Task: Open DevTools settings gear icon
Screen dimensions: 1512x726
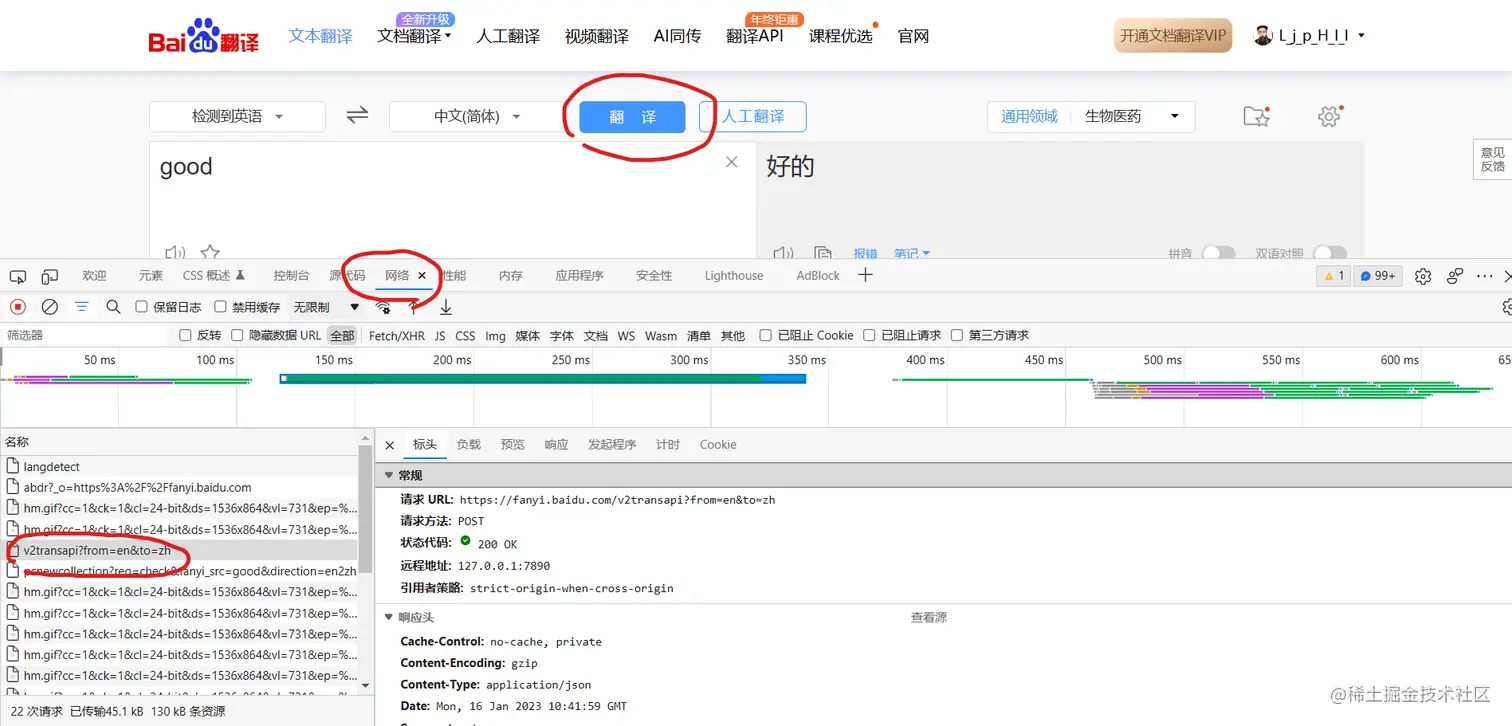Action: click(x=1423, y=276)
